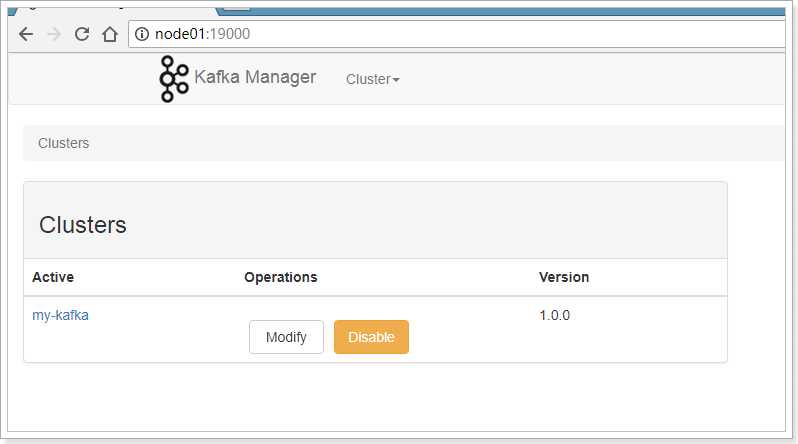
Task: Reload the current page
Action: pyautogui.click(x=82, y=34)
